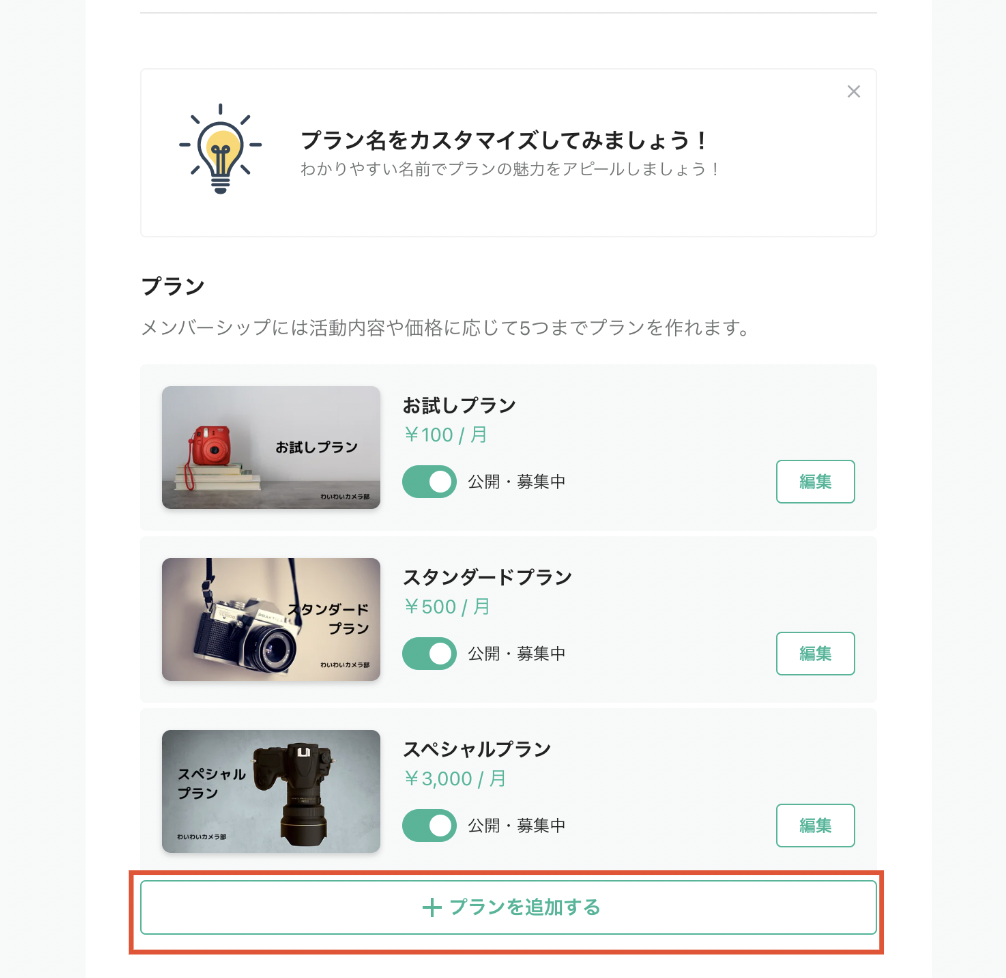Click the スペシャルプラン title above ¥3,000
Screen dimensions: 1006x978
pyautogui.click(x=477, y=750)
